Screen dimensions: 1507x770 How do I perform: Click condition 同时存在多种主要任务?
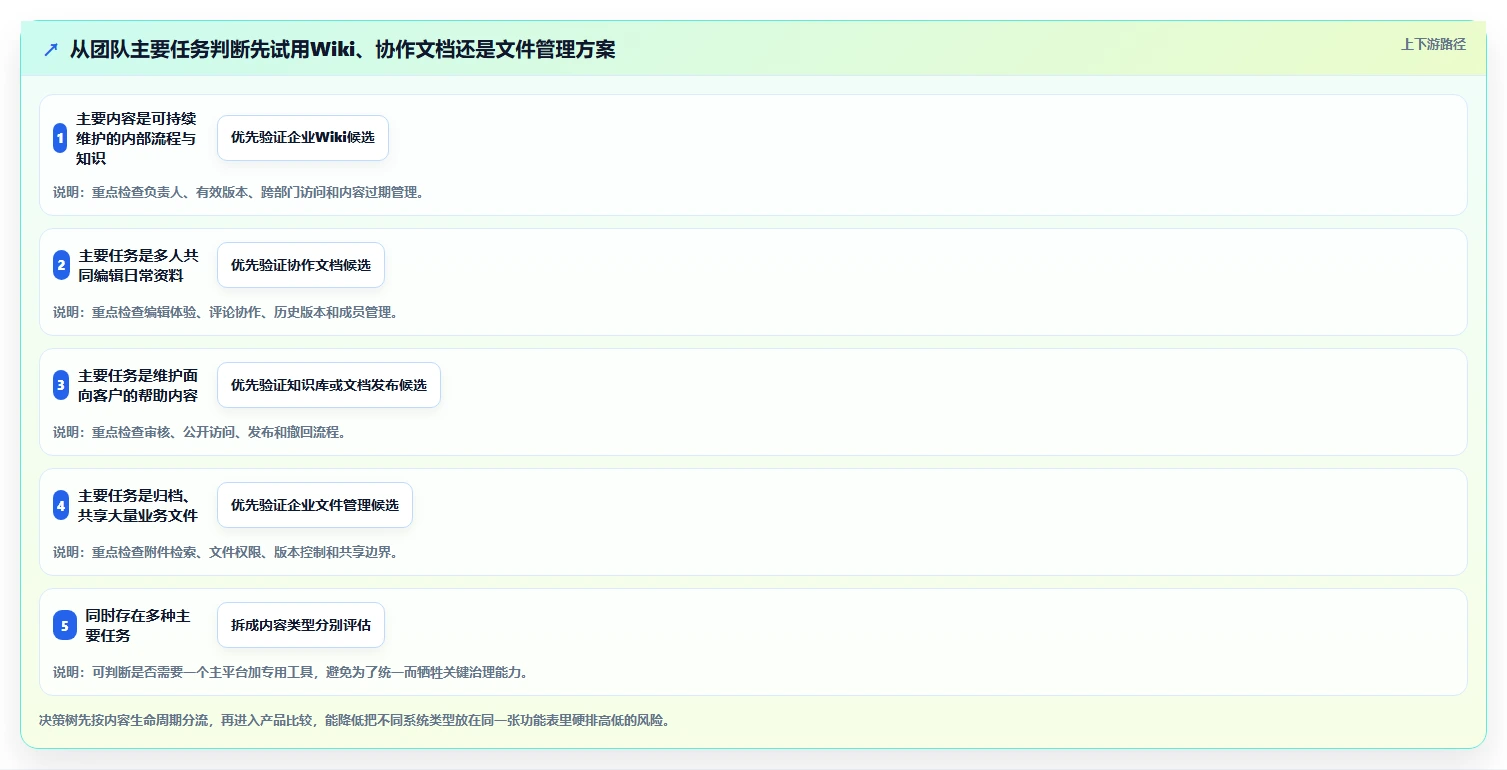(139, 625)
